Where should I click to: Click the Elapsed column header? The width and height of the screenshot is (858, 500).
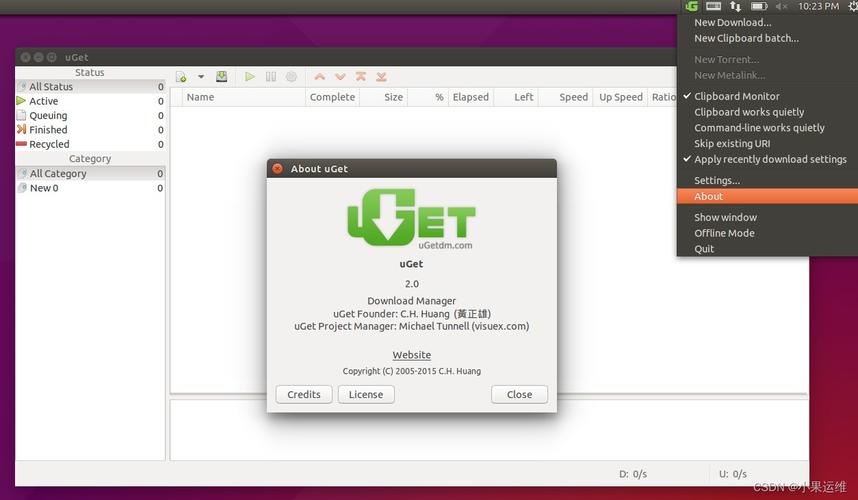tap(471, 97)
